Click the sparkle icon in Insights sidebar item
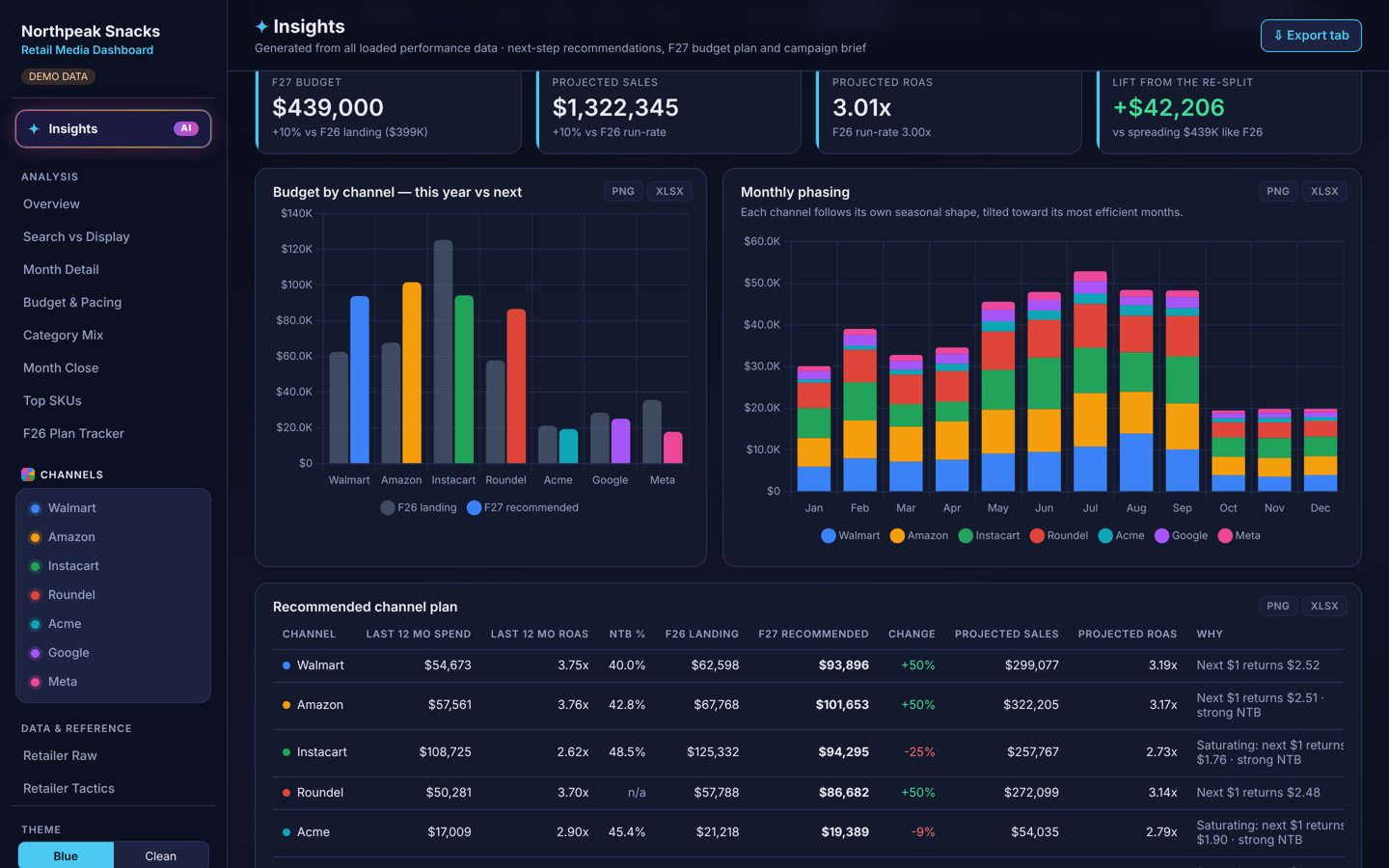 pos(34,128)
